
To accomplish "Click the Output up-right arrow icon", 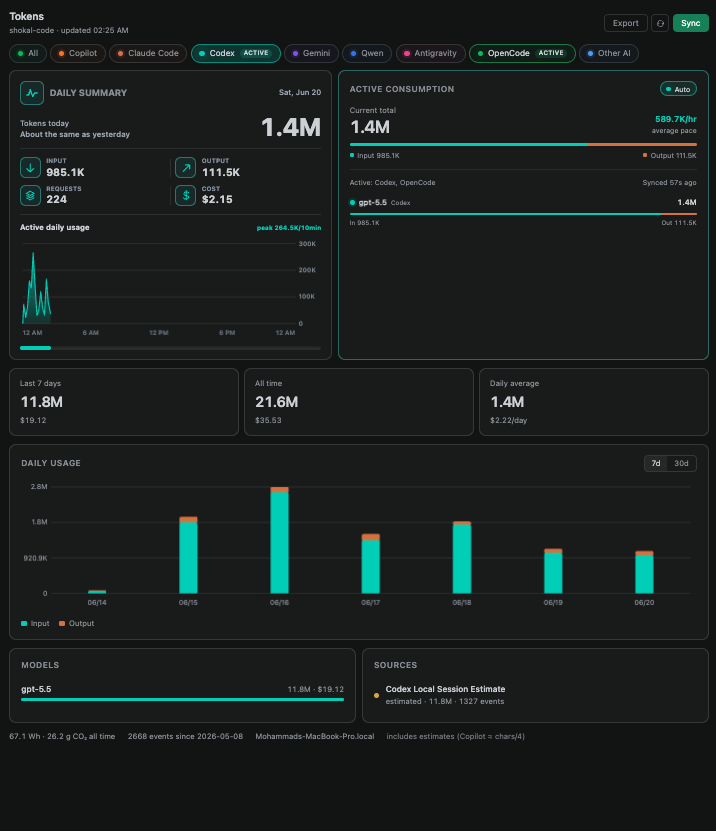I will click(x=185, y=167).
